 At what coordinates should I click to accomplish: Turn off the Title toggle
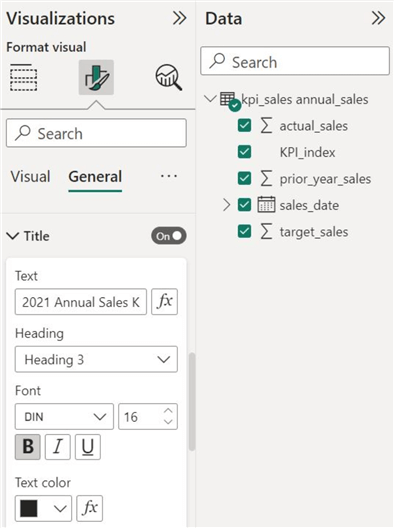pyautogui.click(x=169, y=236)
